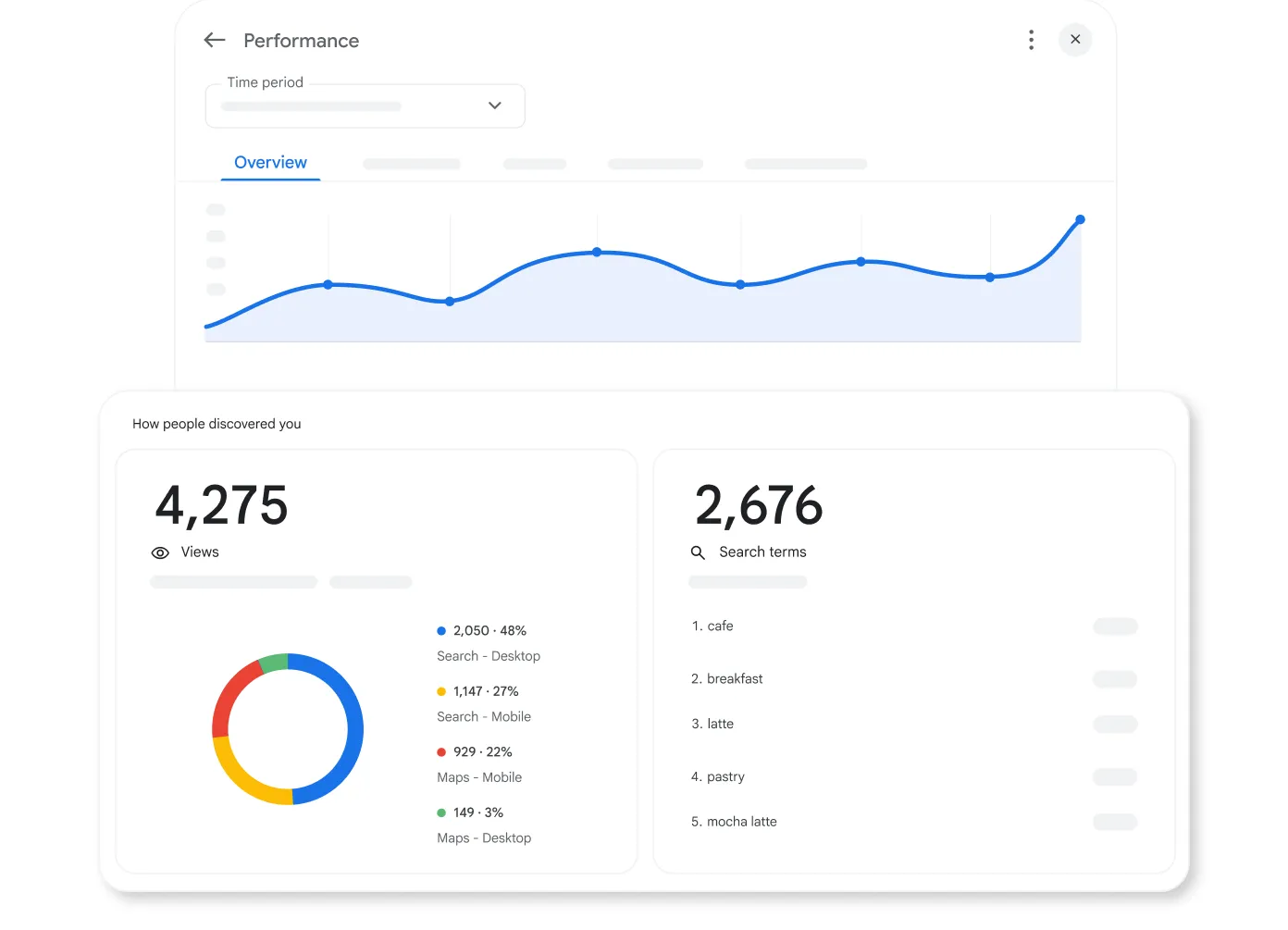The image size is (1288, 930).
Task: Open the Time period dropdown
Action: tap(365, 105)
